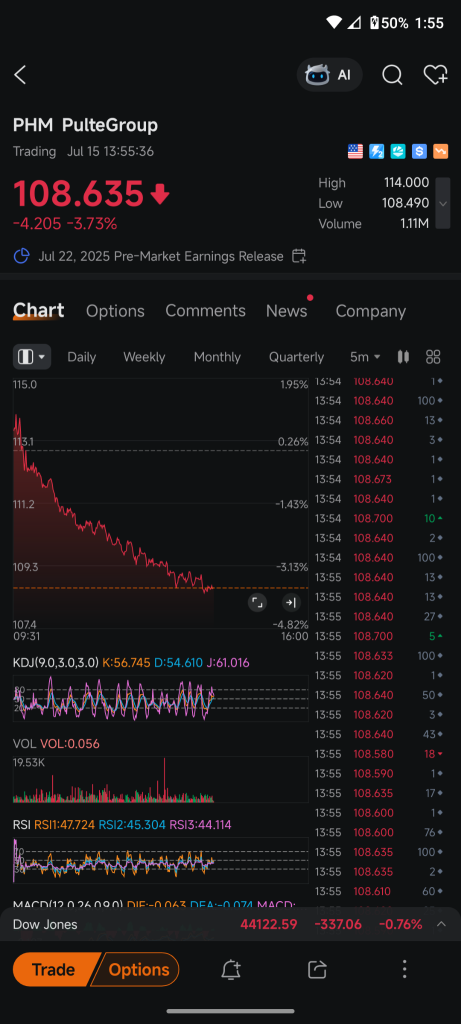This screenshot has height=1024, width=461.
Task: Tap the PHM PulteGroup title
Action: coord(86,125)
